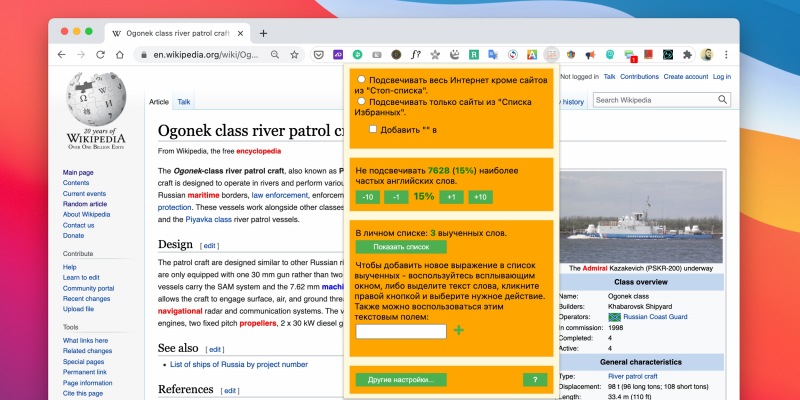Increase percentage with the +10 button
This screenshot has width=800, height=400.
point(480,197)
